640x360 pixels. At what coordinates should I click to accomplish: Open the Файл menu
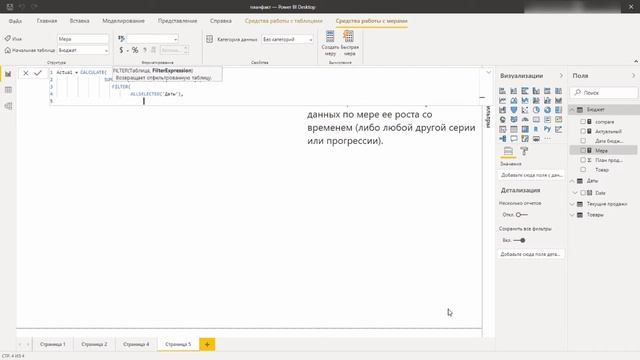click(x=15, y=21)
